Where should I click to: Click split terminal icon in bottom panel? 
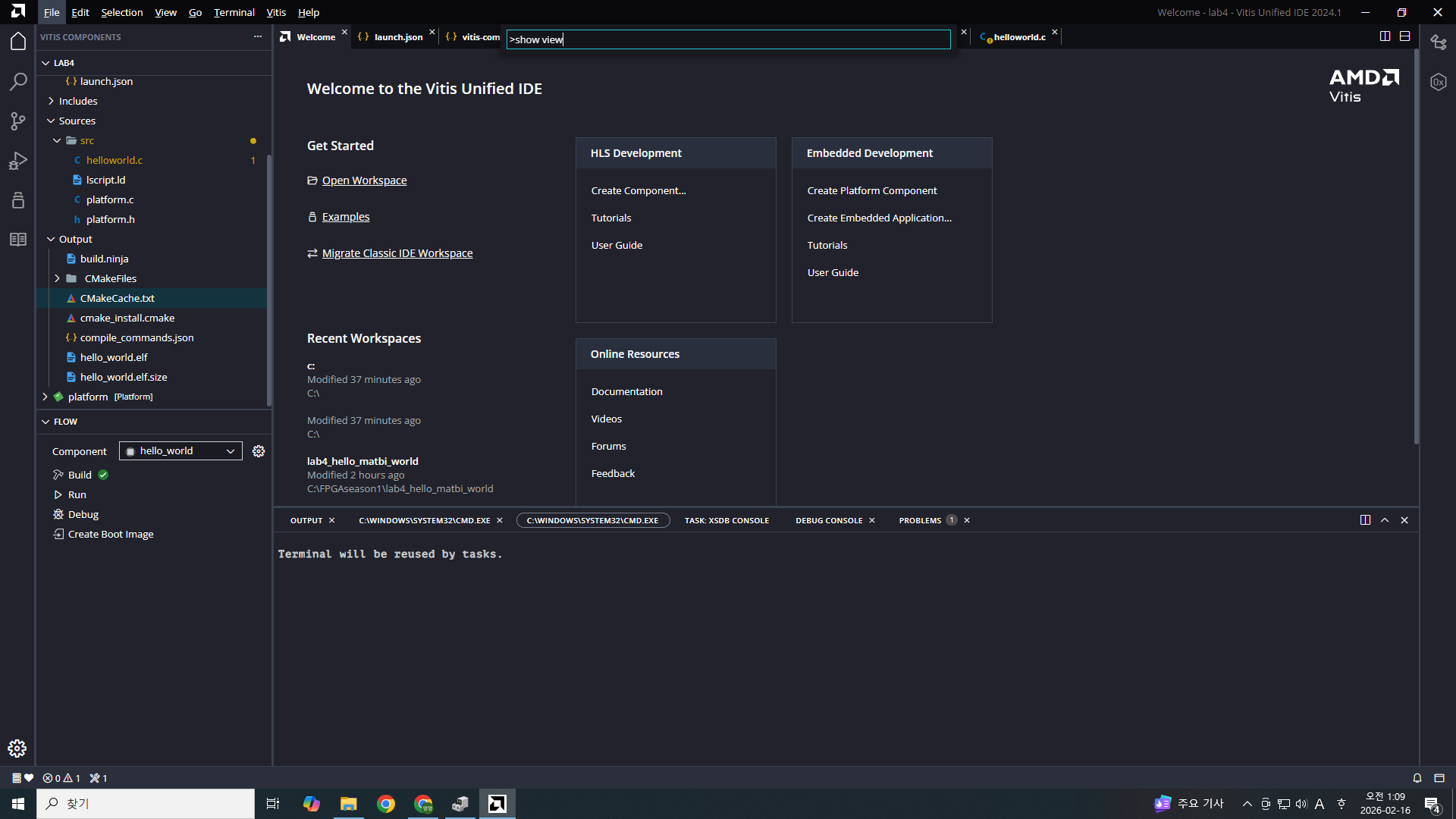tap(1365, 520)
